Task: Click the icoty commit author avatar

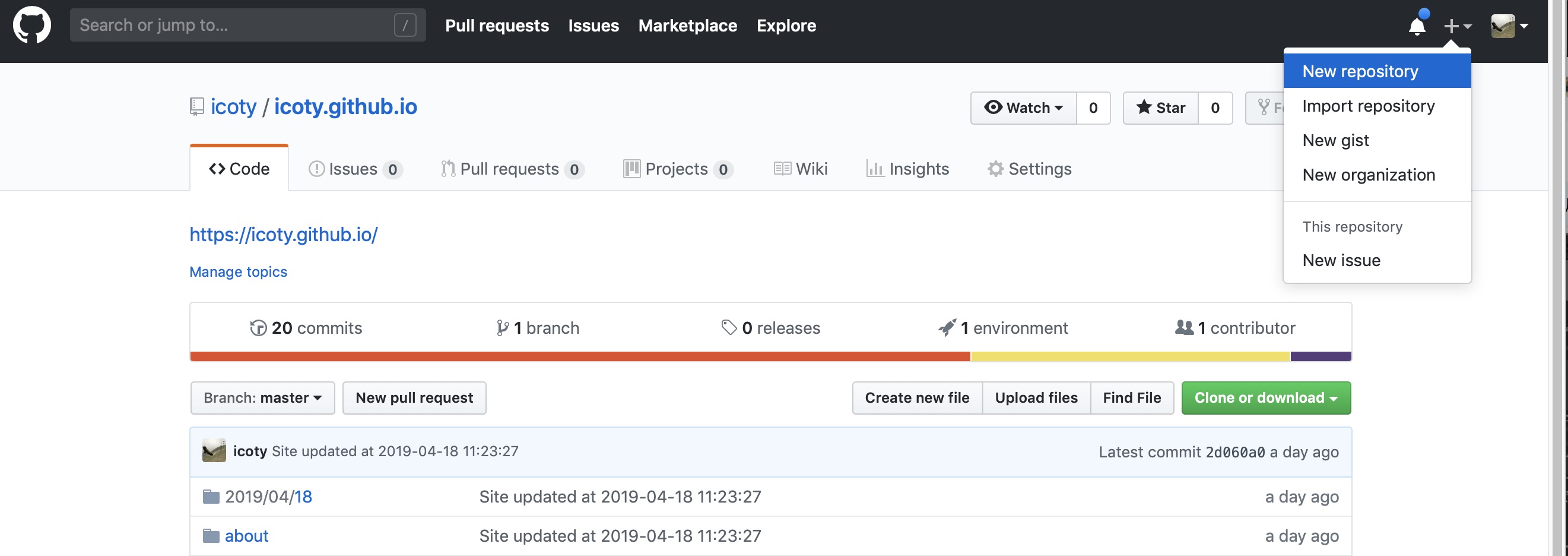Action: tap(214, 451)
